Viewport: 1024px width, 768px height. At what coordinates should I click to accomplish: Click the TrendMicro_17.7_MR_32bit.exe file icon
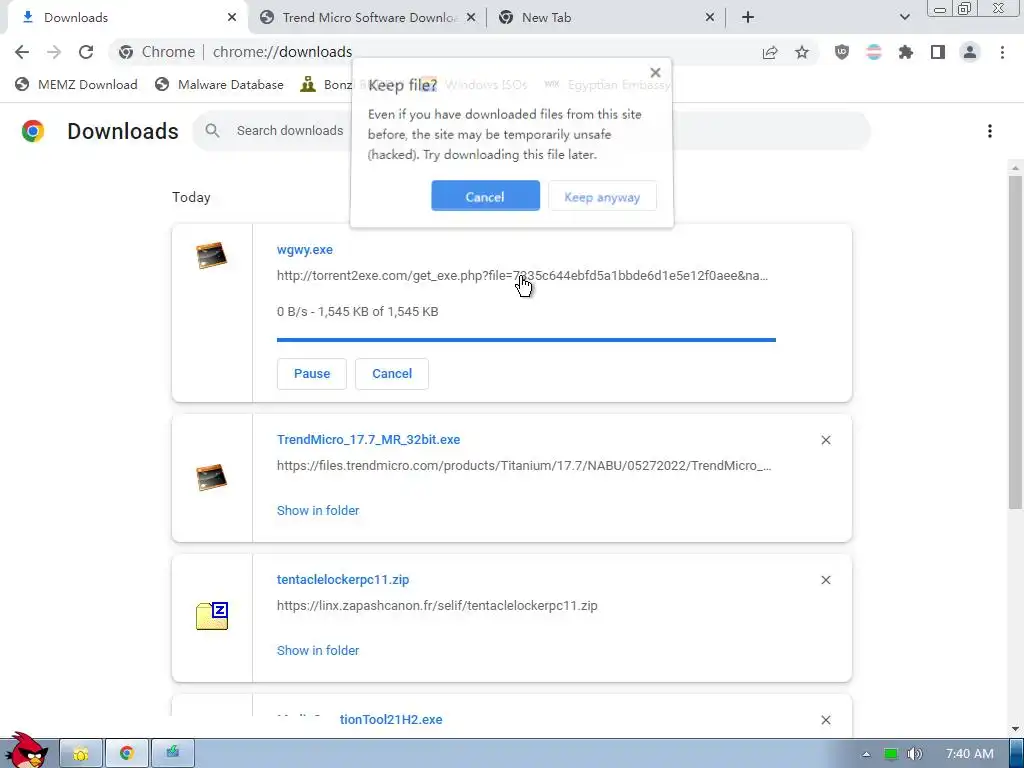click(212, 477)
